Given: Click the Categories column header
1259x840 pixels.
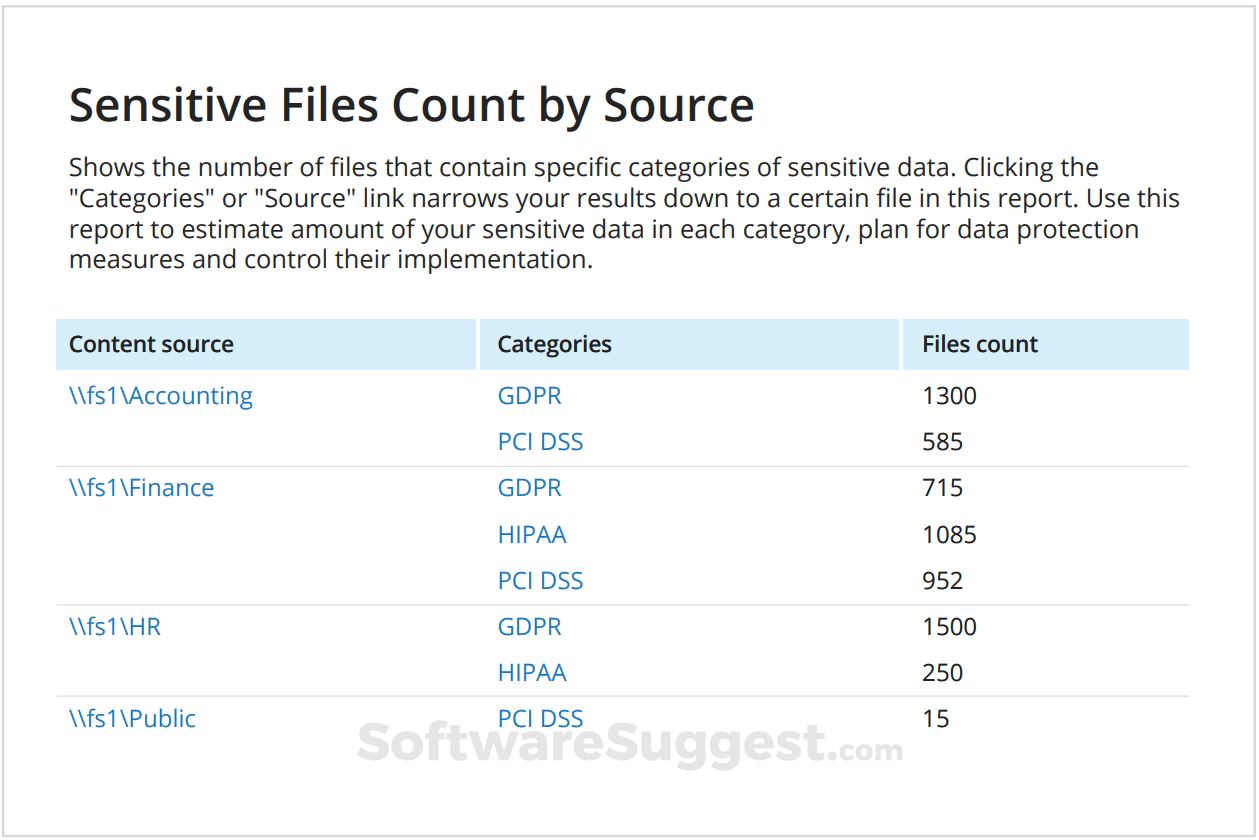Looking at the screenshot, I should 554,345.
